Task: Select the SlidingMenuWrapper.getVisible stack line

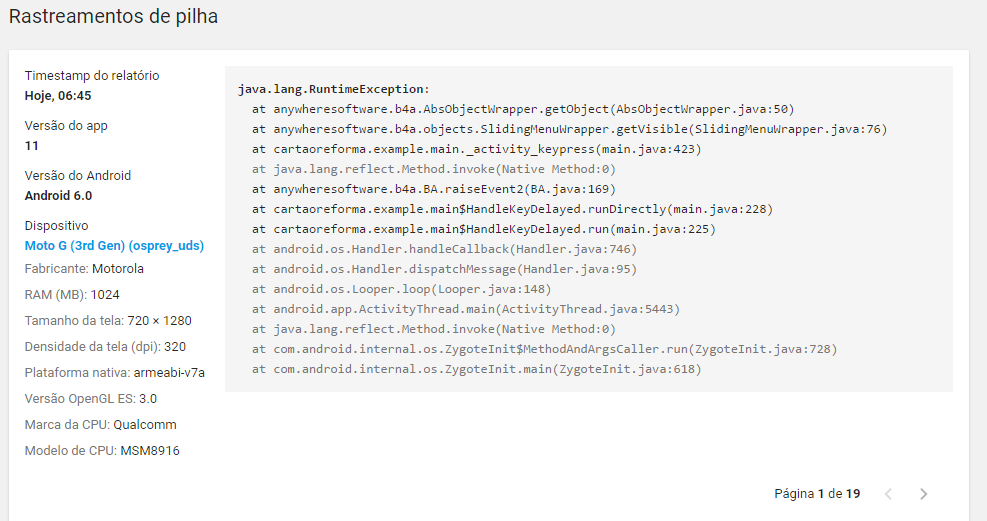Action: (569, 129)
